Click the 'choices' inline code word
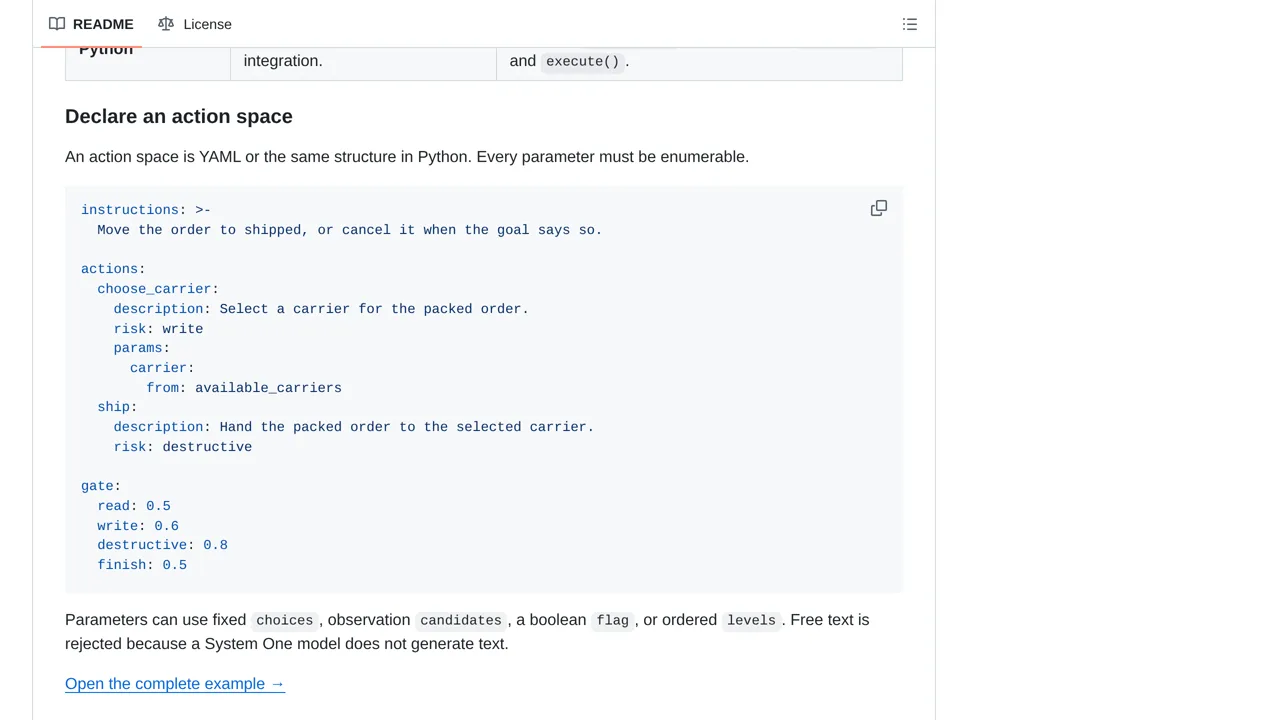Image resolution: width=1280 pixels, height=720 pixels. tap(285, 620)
